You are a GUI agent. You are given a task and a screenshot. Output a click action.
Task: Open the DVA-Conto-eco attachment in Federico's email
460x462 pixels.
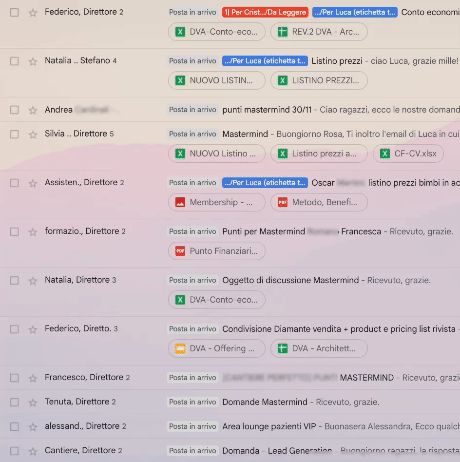217,32
